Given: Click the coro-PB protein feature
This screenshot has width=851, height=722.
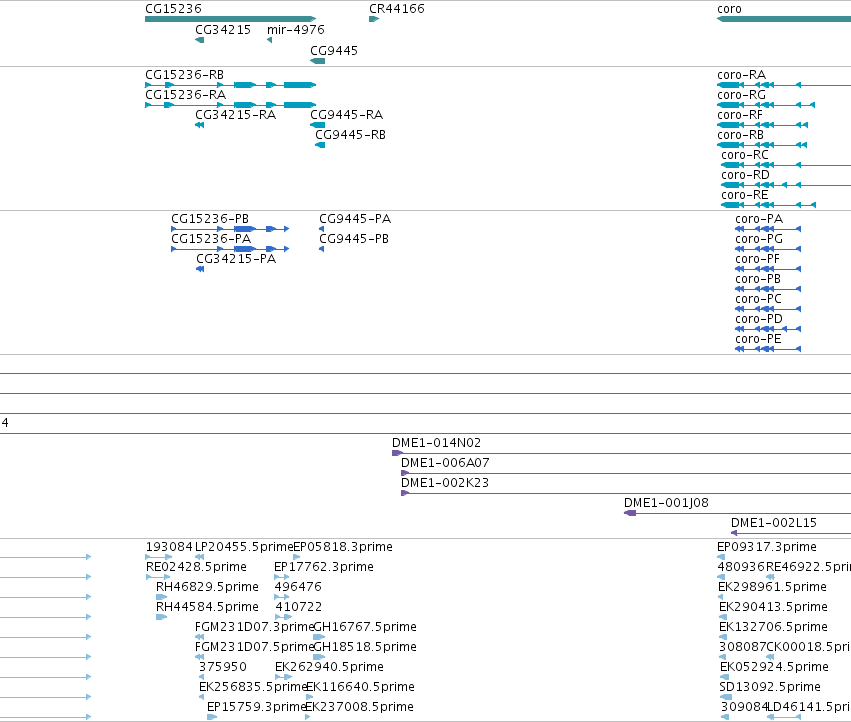Looking at the screenshot, I should 768,289.
